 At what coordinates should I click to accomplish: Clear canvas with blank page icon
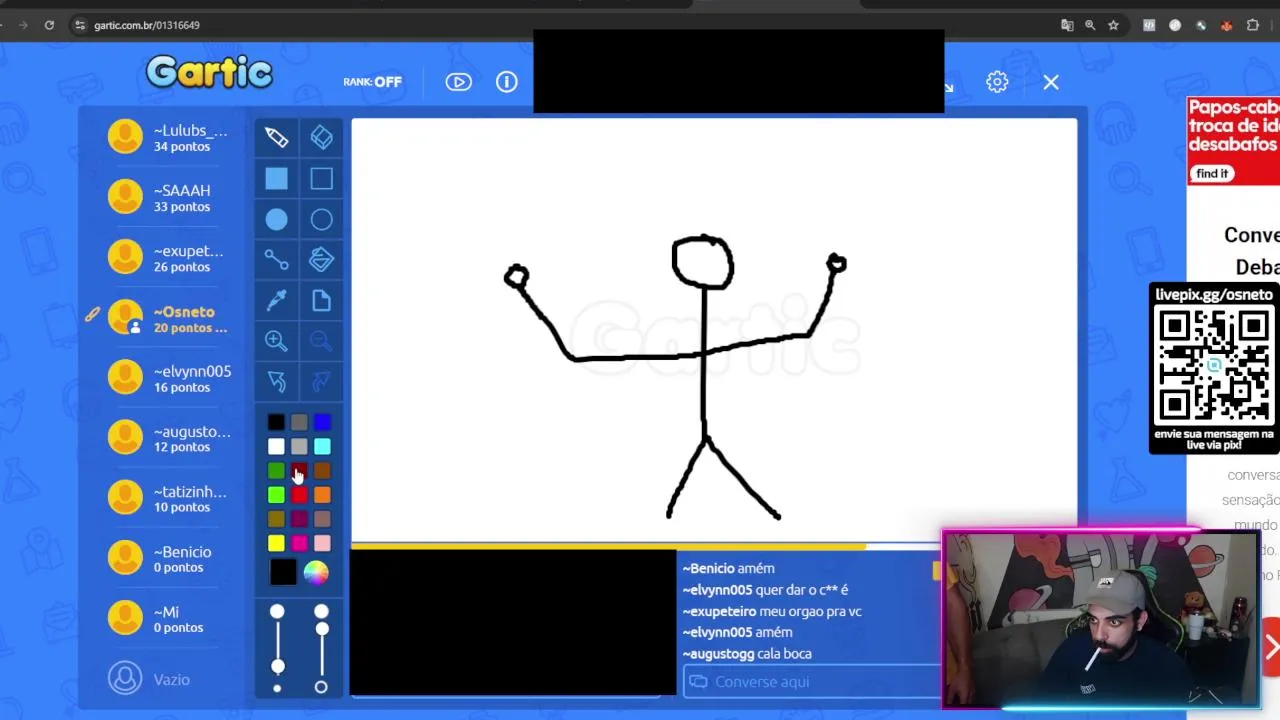(321, 300)
